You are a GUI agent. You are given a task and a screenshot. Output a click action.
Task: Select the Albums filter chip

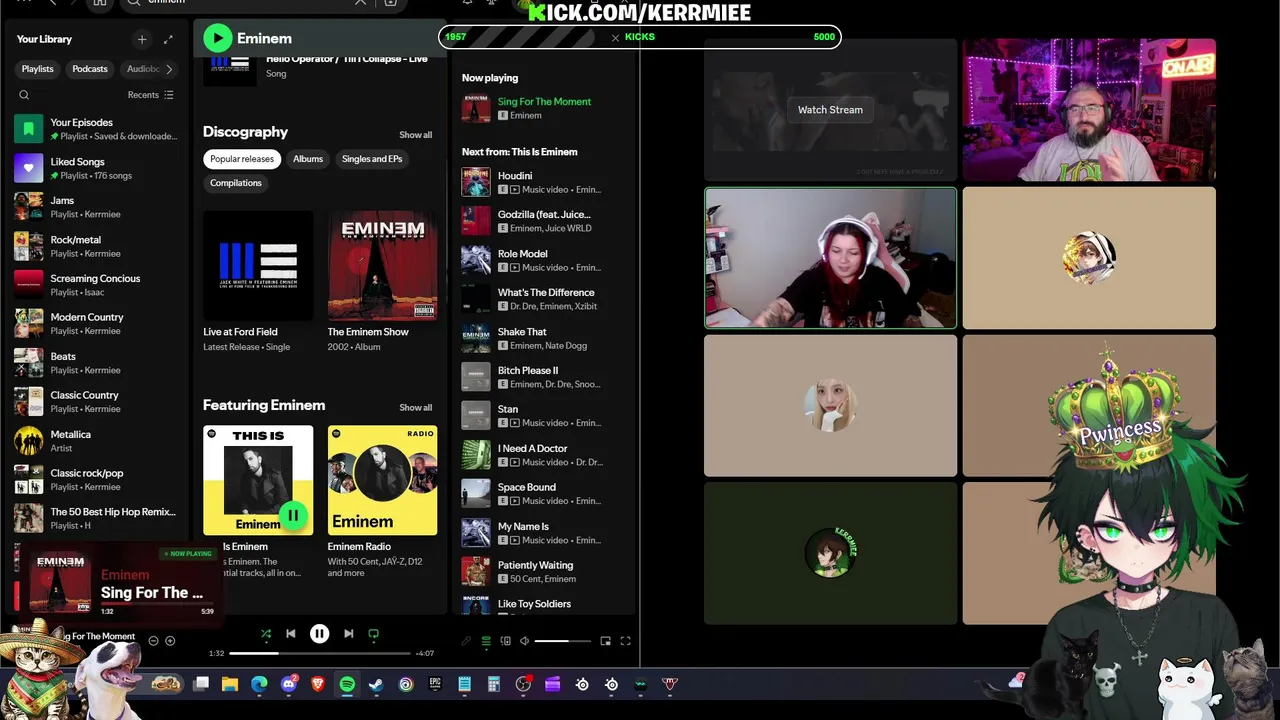pos(308,159)
